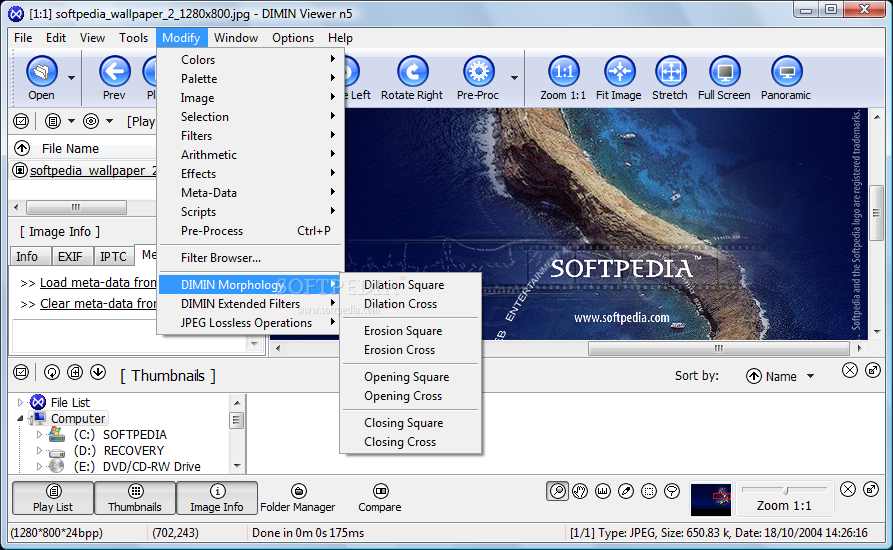Open the Colors submenu

[250, 59]
